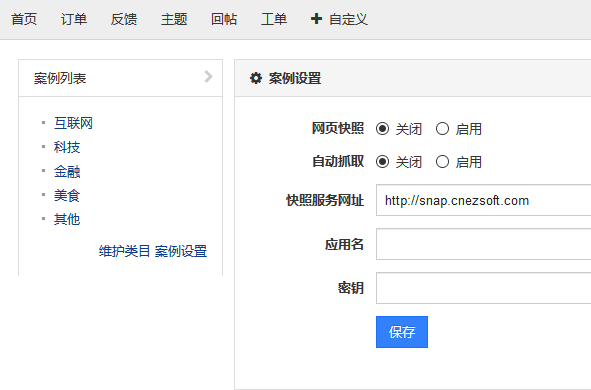Go to the 订单 menu
Image resolution: width=591 pixels, height=390 pixels.
(x=74, y=19)
